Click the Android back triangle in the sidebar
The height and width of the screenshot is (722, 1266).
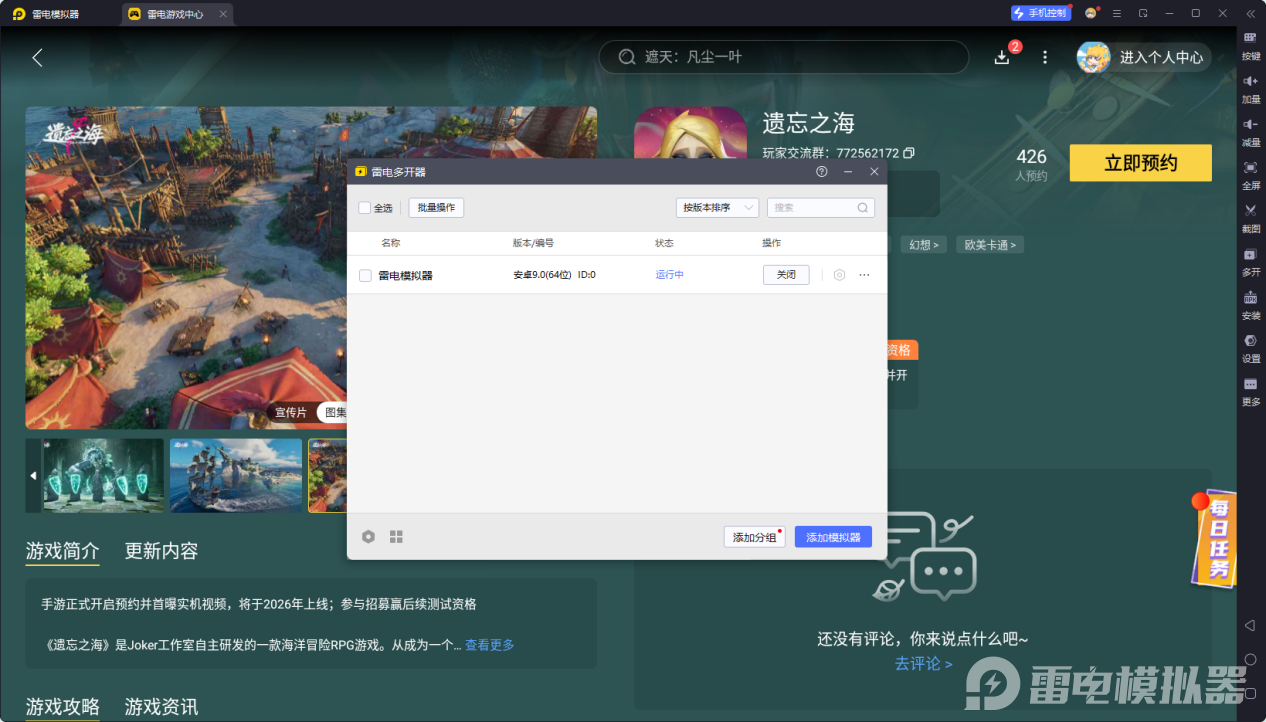(x=1250, y=625)
